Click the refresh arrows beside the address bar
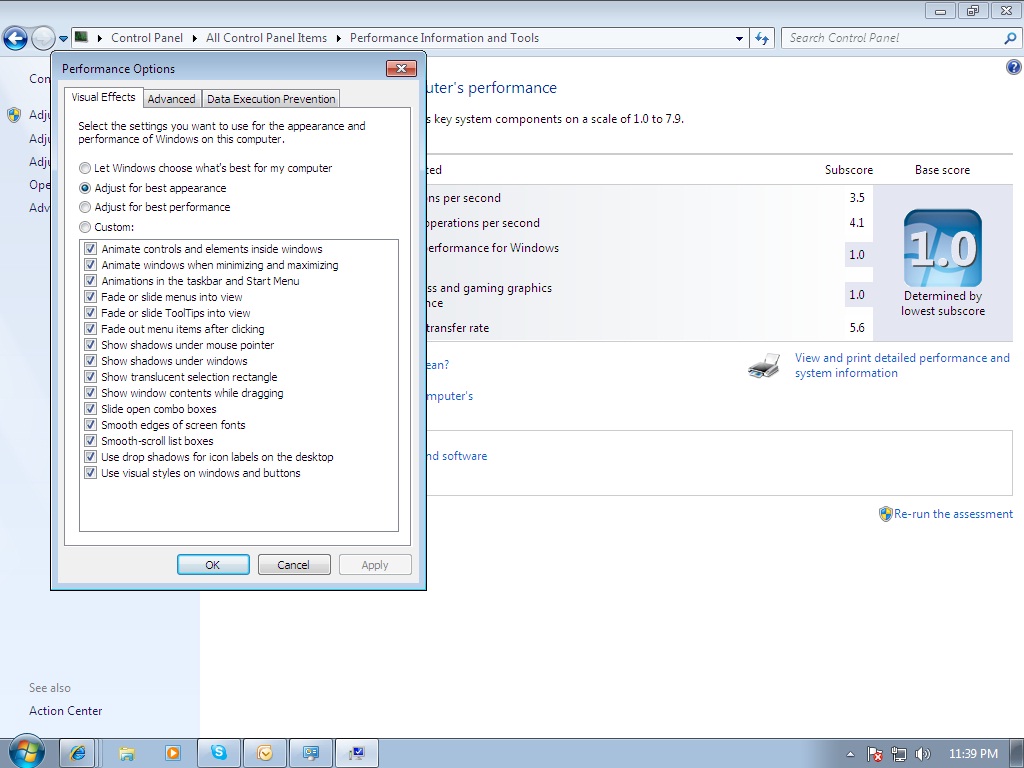Image resolution: width=1024 pixels, height=768 pixels. 761,37
